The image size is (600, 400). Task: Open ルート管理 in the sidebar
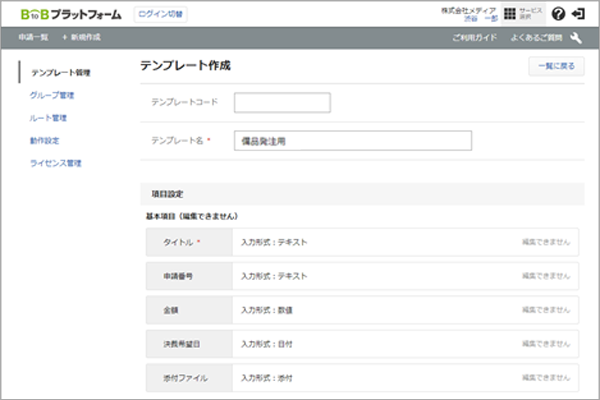pos(48,118)
